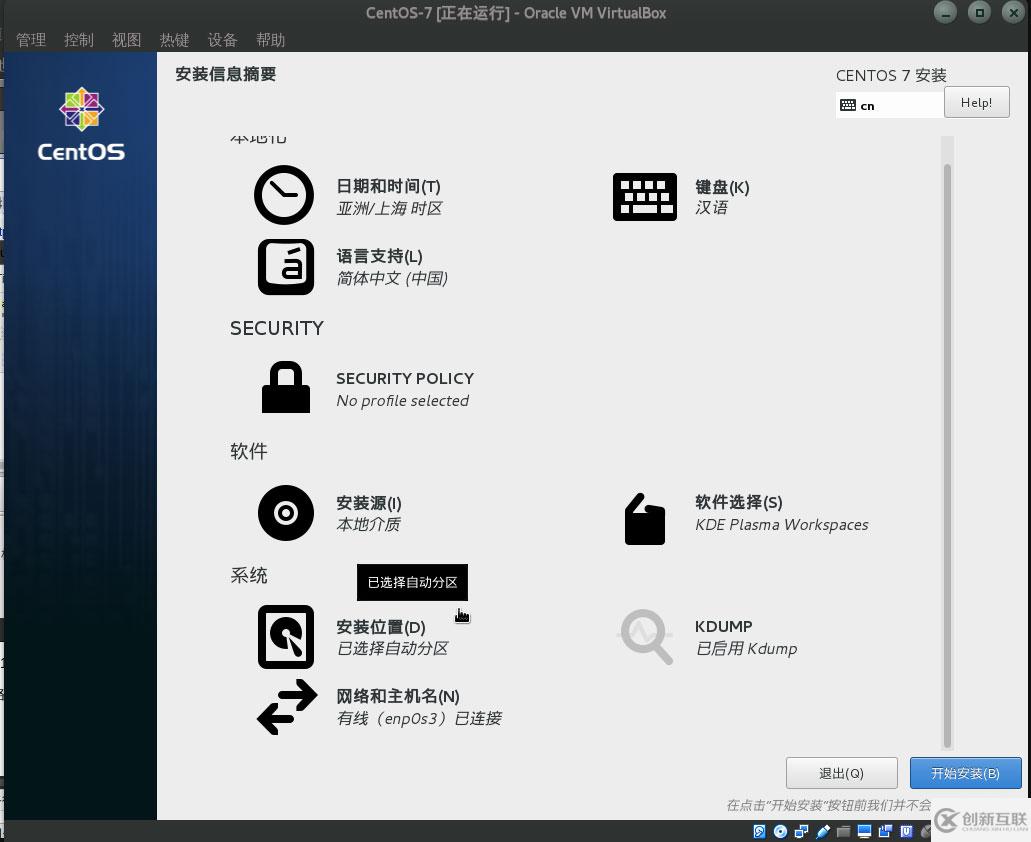Open 日期和时间(T) settings
This screenshot has width=1031, height=842.
389,186
